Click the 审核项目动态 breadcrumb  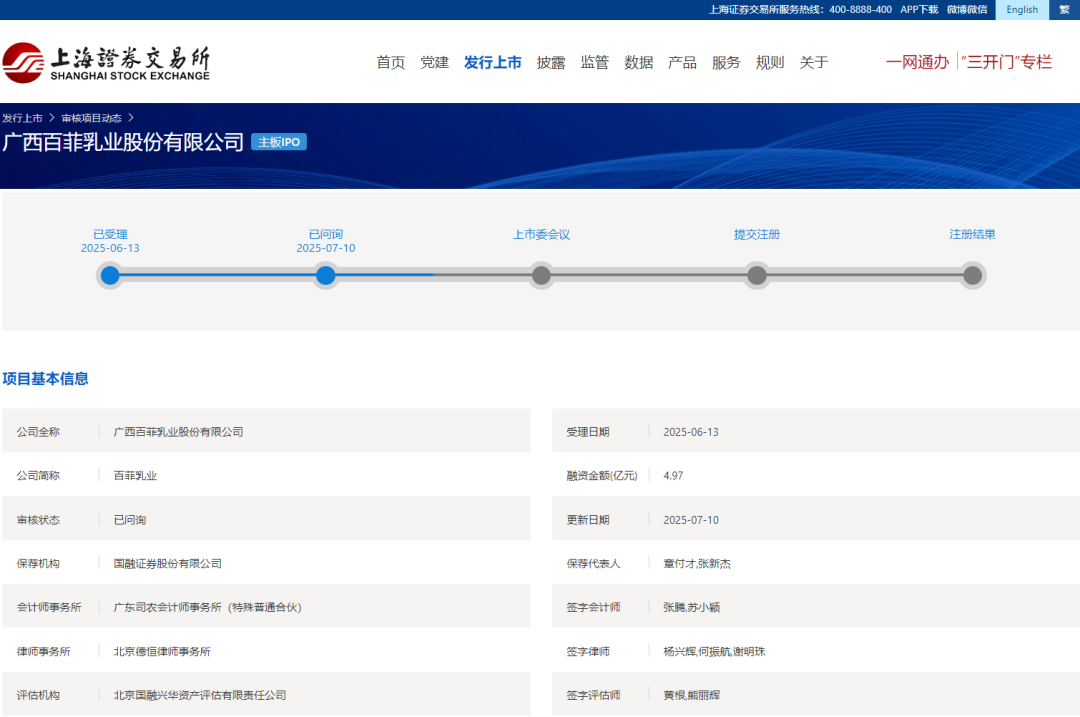pyautogui.click(x=92, y=118)
